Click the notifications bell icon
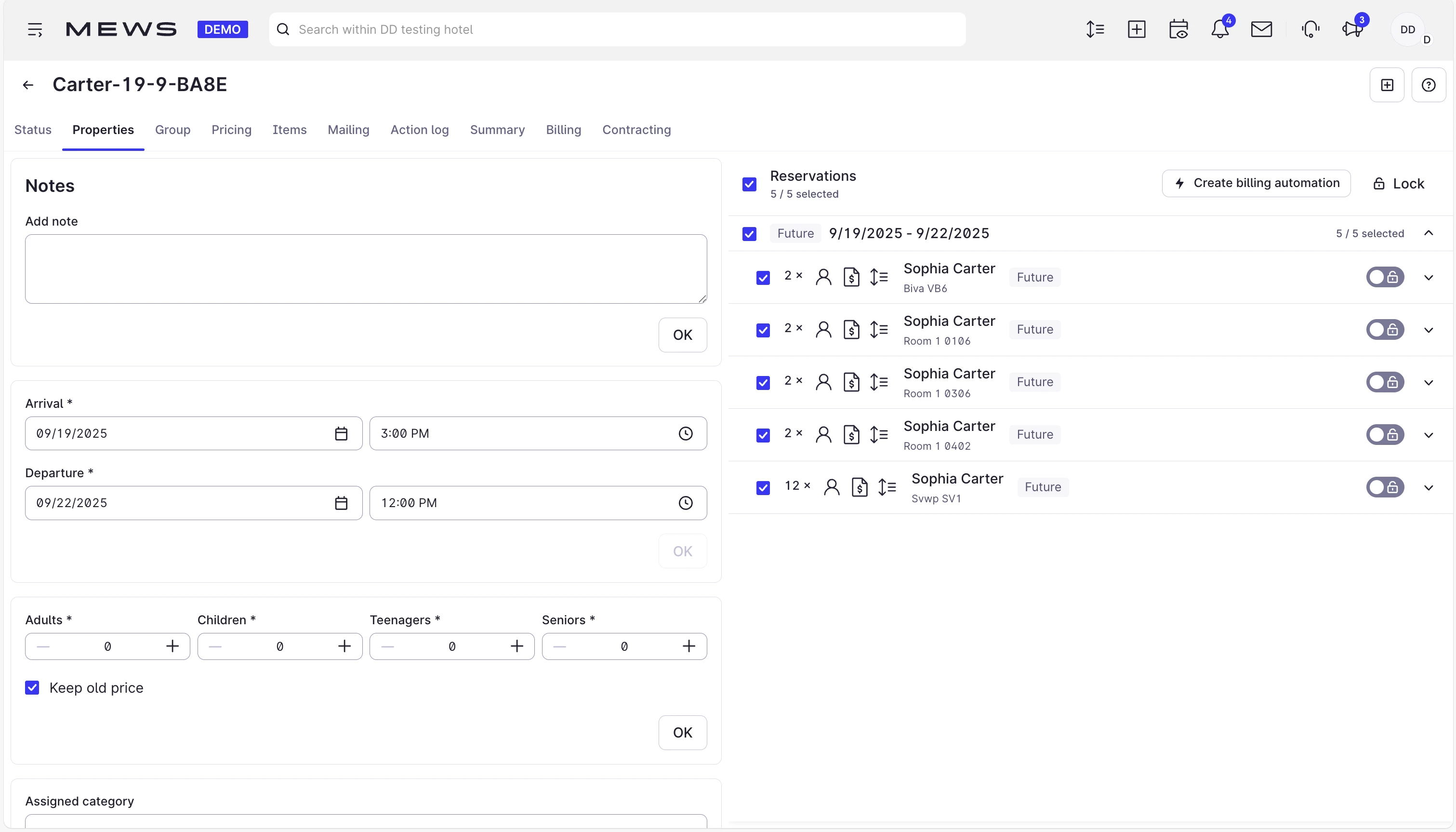Viewport: 1456px width, 832px height. coord(1219,30)
